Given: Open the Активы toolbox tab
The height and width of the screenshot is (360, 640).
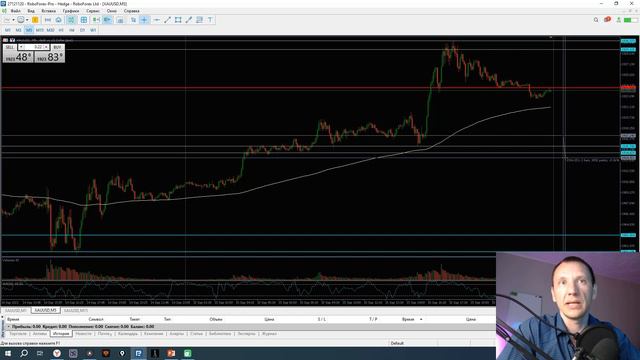Looking at the screenshot, I should pyautogui.click(x=40, y=334).
